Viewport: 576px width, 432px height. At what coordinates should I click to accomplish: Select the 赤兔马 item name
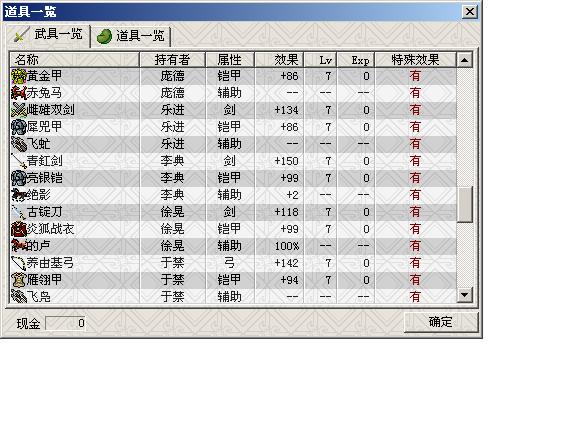pos(44,93)
